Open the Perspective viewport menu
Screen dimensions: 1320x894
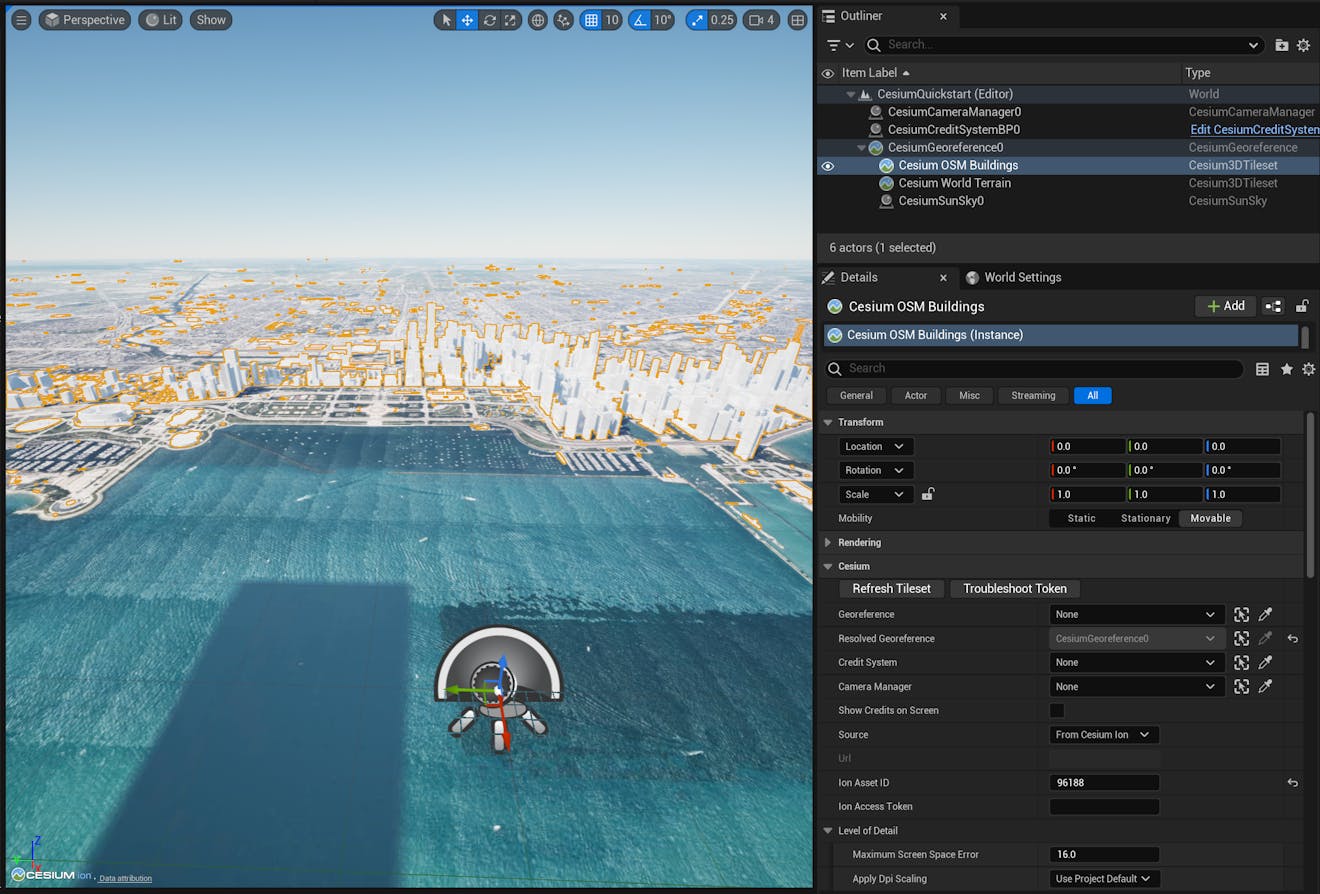(x=84, y=19)
